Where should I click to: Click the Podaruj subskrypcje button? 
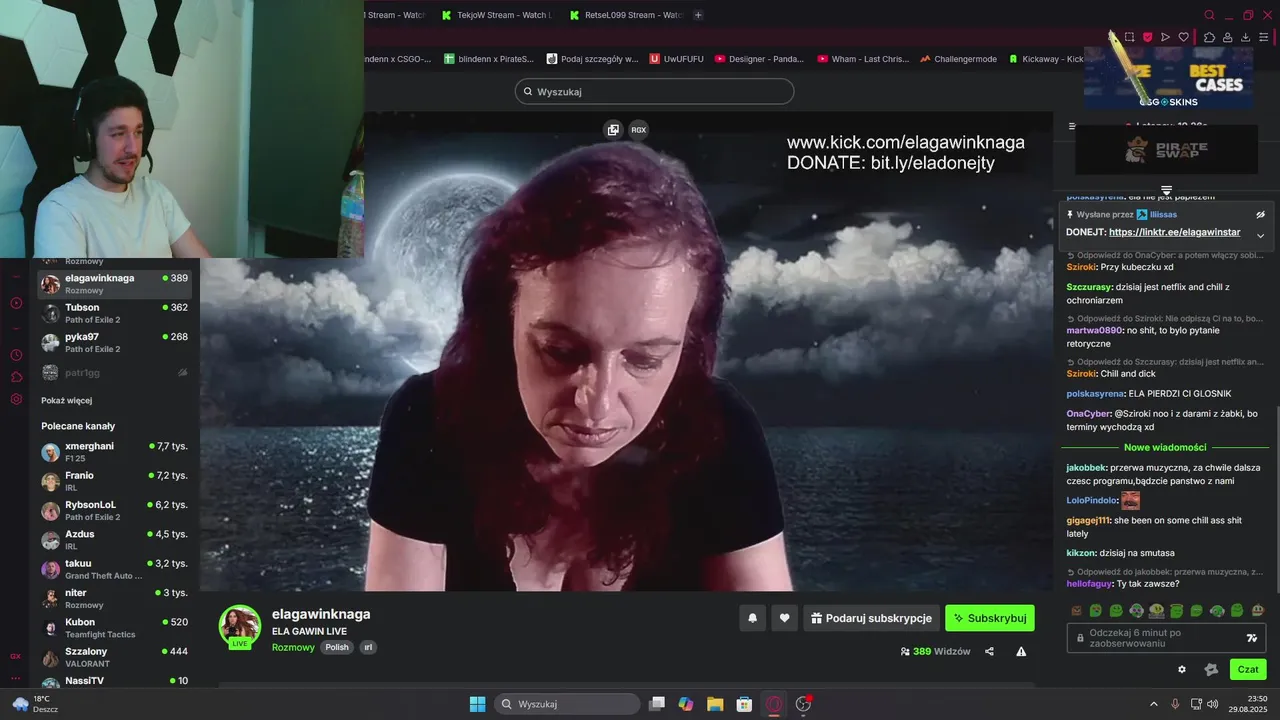(872, 618)
